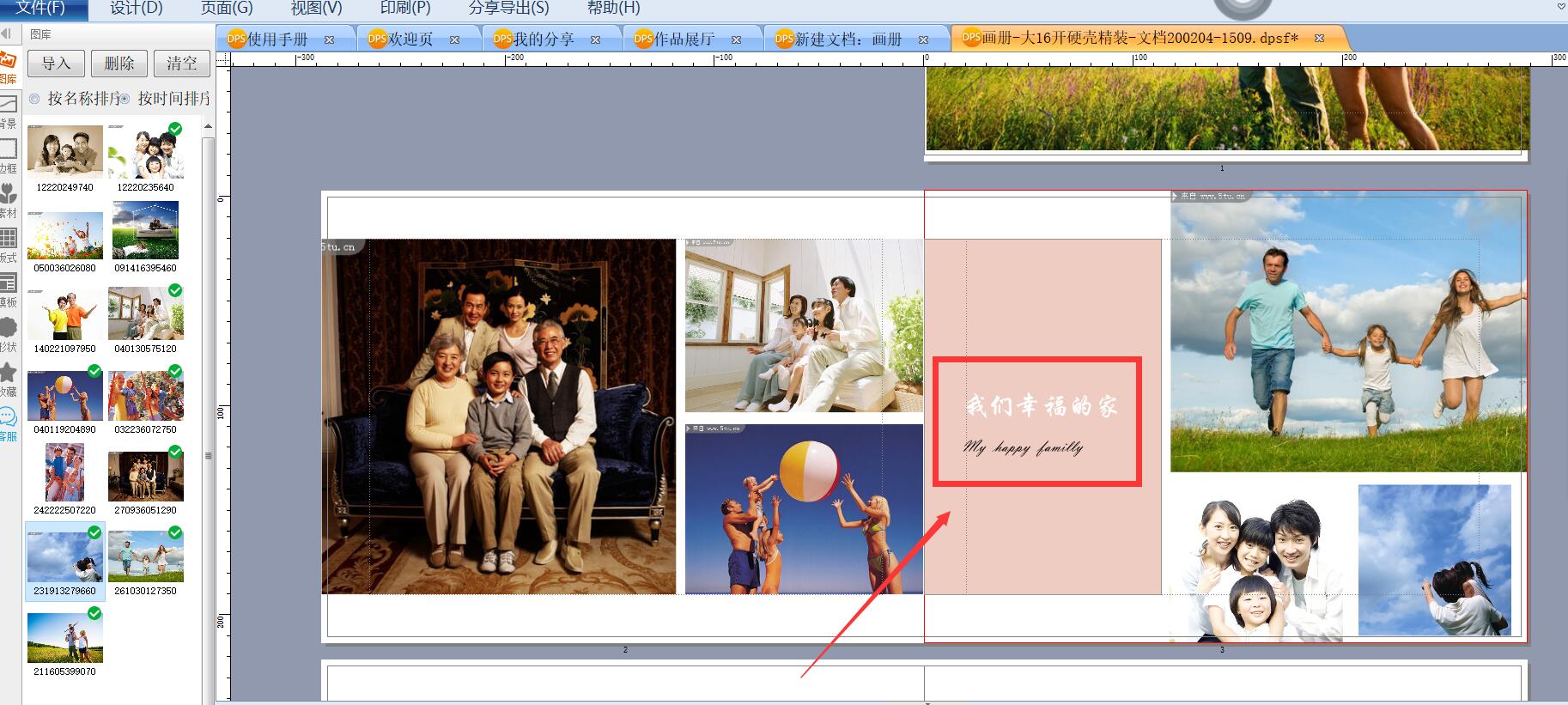Select the living room family photo on canvas
The image size is (1568, 705).
804,325
